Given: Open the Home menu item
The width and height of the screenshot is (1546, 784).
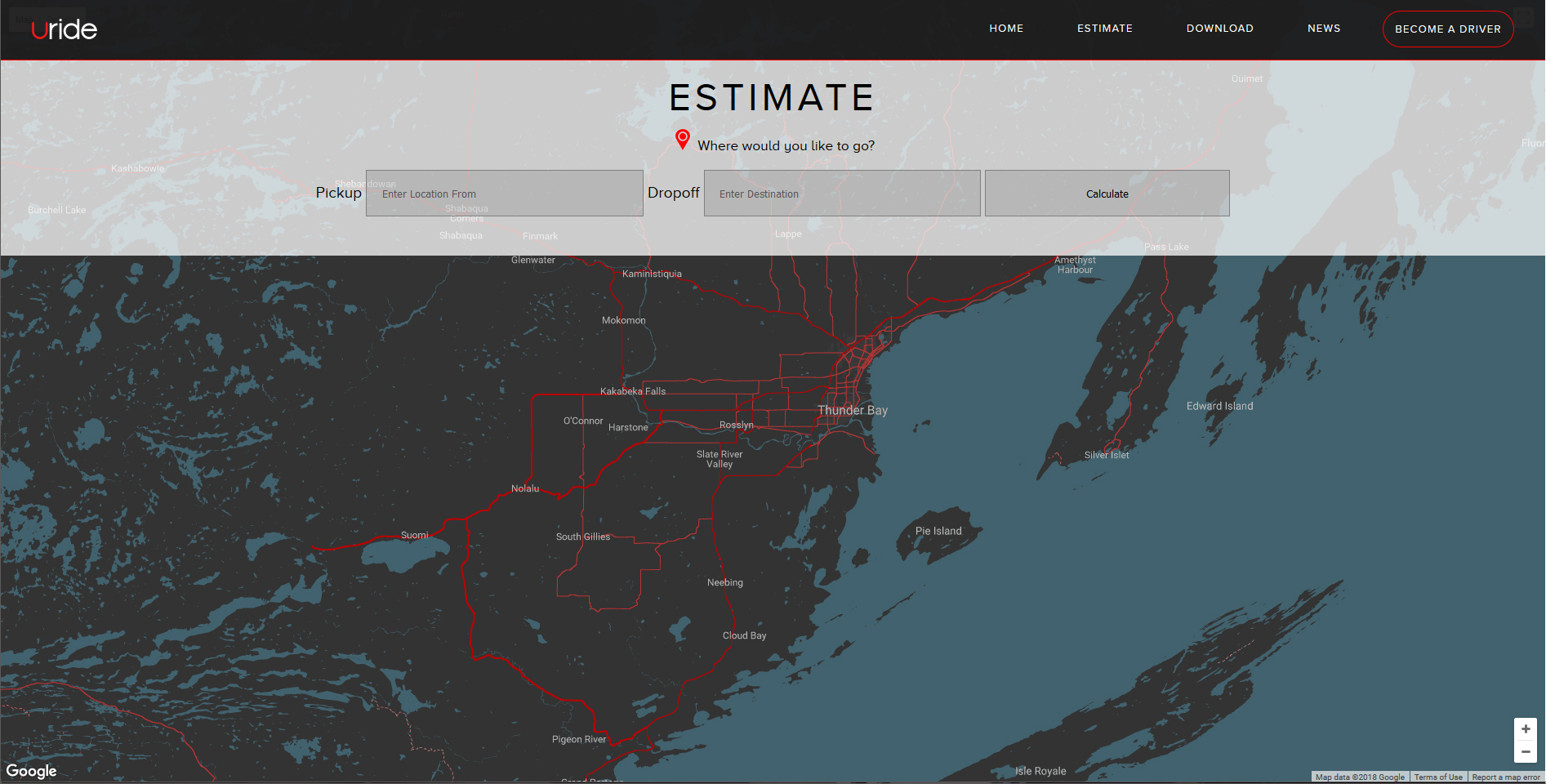Looking at the screenshot, I should click(x=1005, y=29).
